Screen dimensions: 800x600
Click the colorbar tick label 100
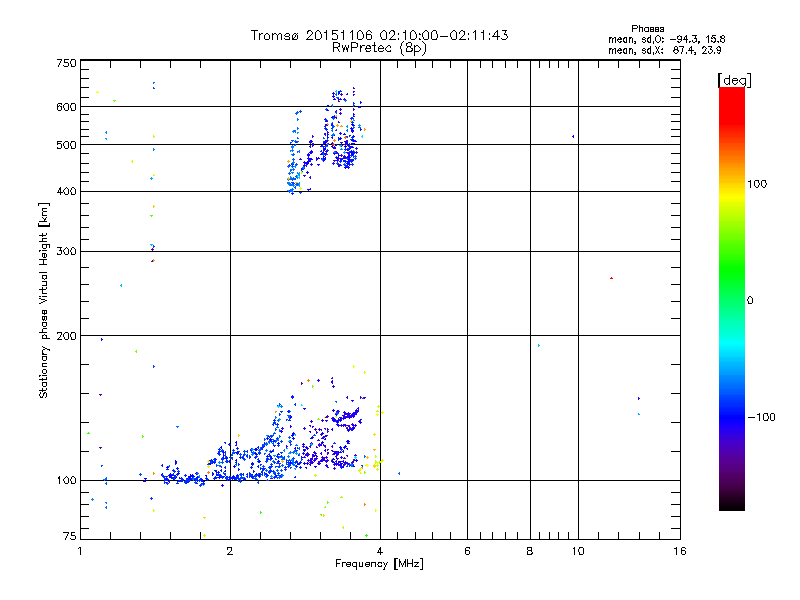[x=759, y=184]
